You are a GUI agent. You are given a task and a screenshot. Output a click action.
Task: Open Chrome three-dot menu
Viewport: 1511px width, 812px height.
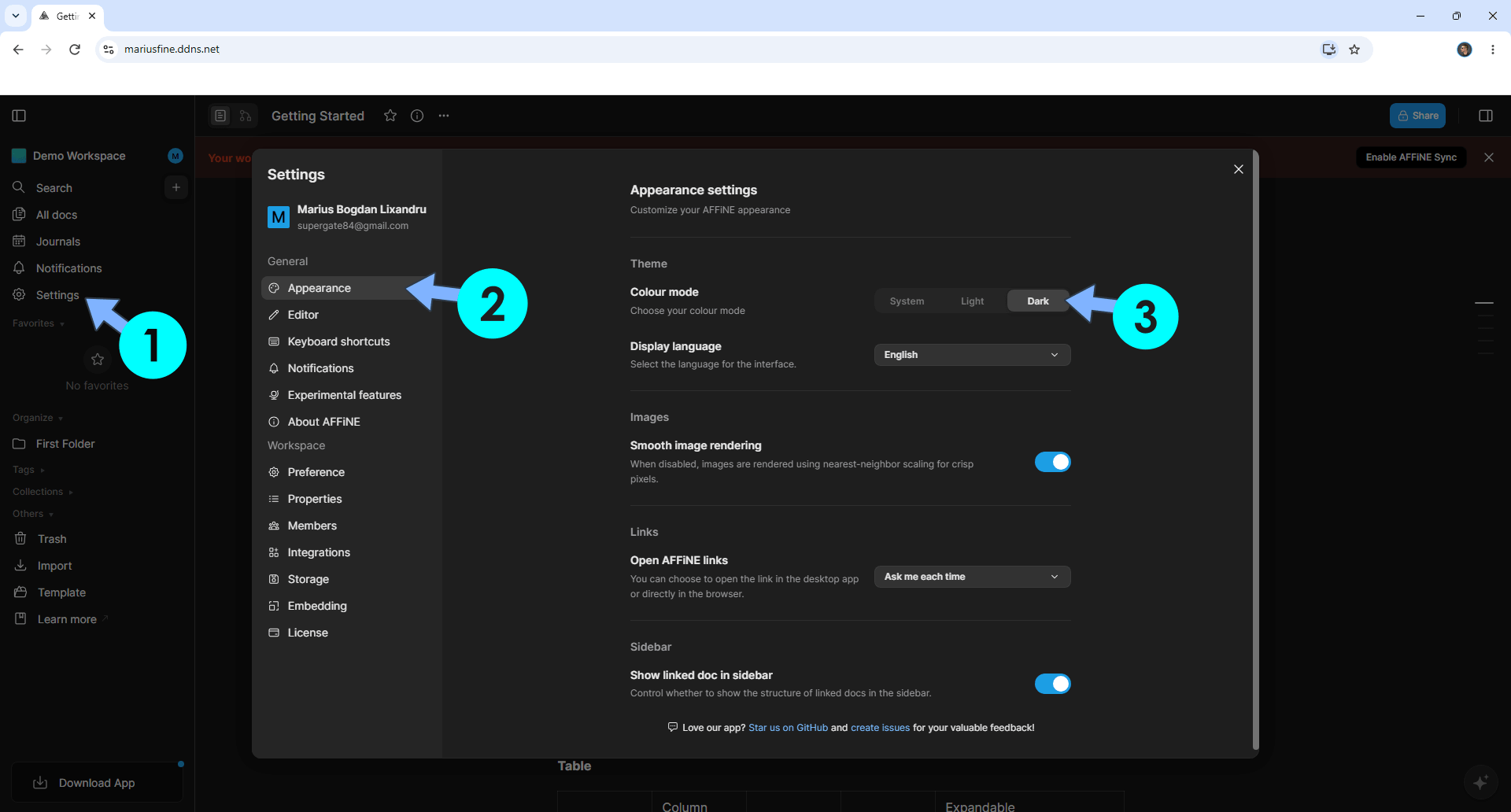coord(1493,50)
